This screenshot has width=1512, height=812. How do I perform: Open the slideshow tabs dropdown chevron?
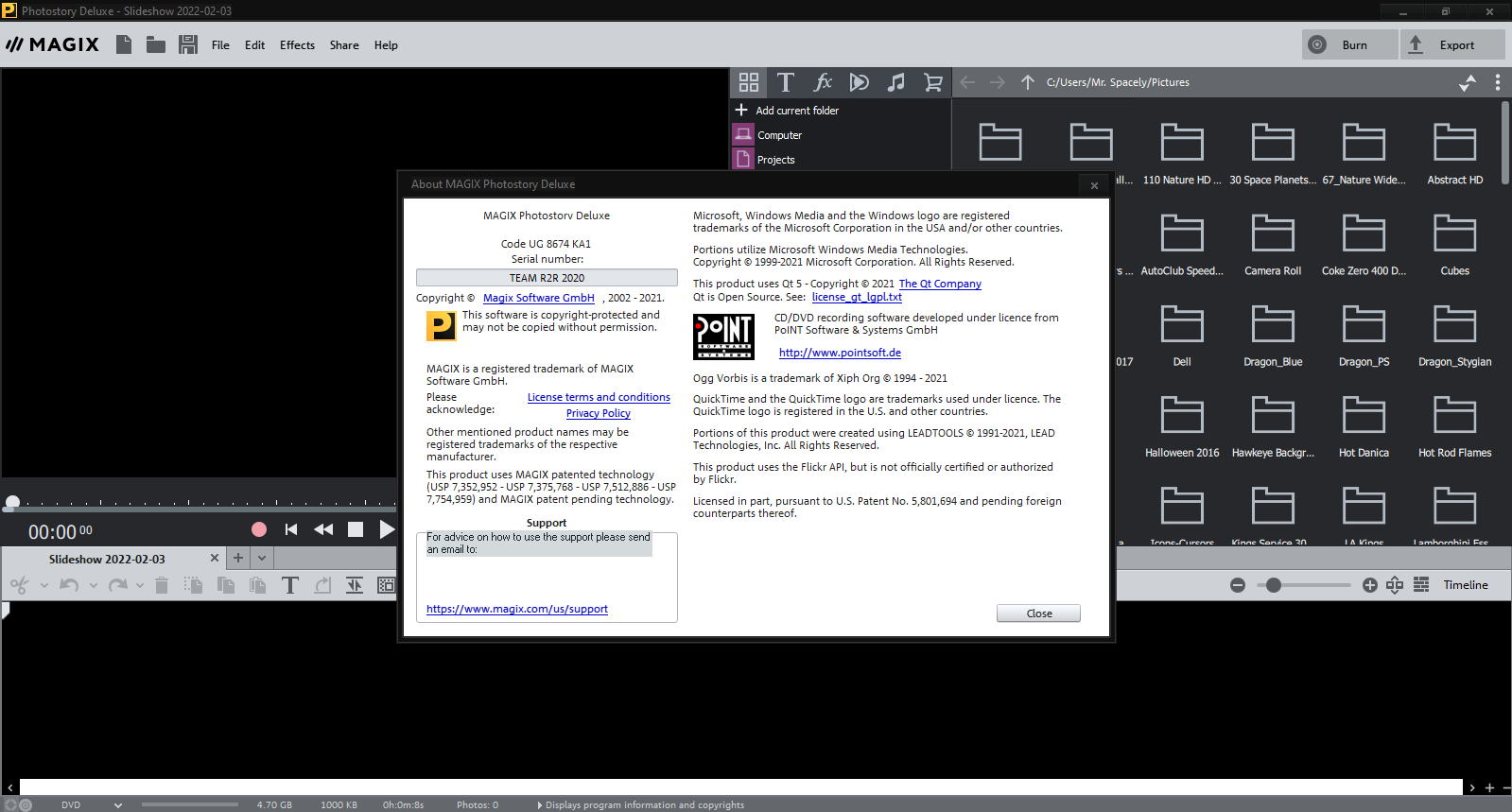262,559
